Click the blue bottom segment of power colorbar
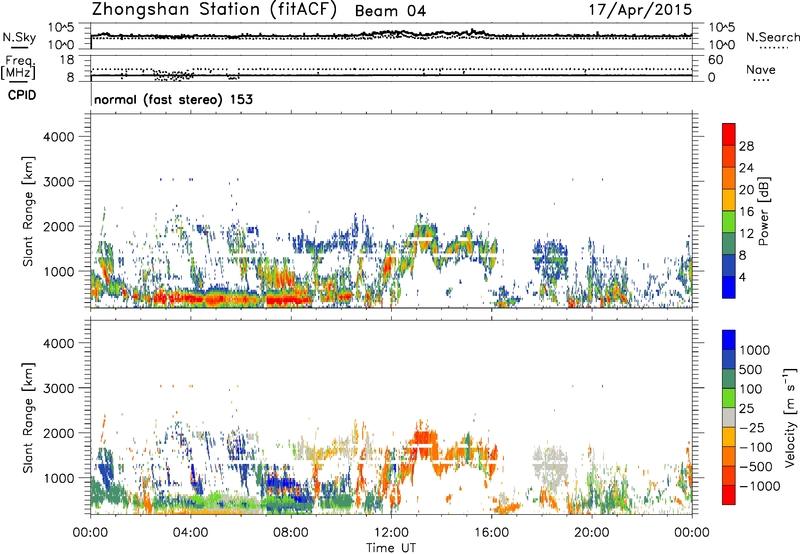 729,287
